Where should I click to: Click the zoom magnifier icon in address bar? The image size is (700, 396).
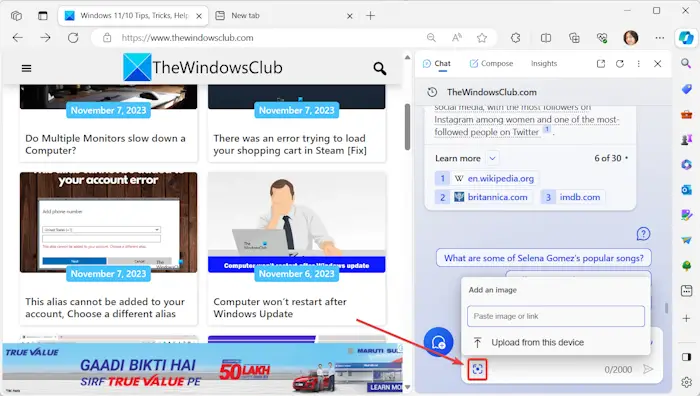pos(431,38)
